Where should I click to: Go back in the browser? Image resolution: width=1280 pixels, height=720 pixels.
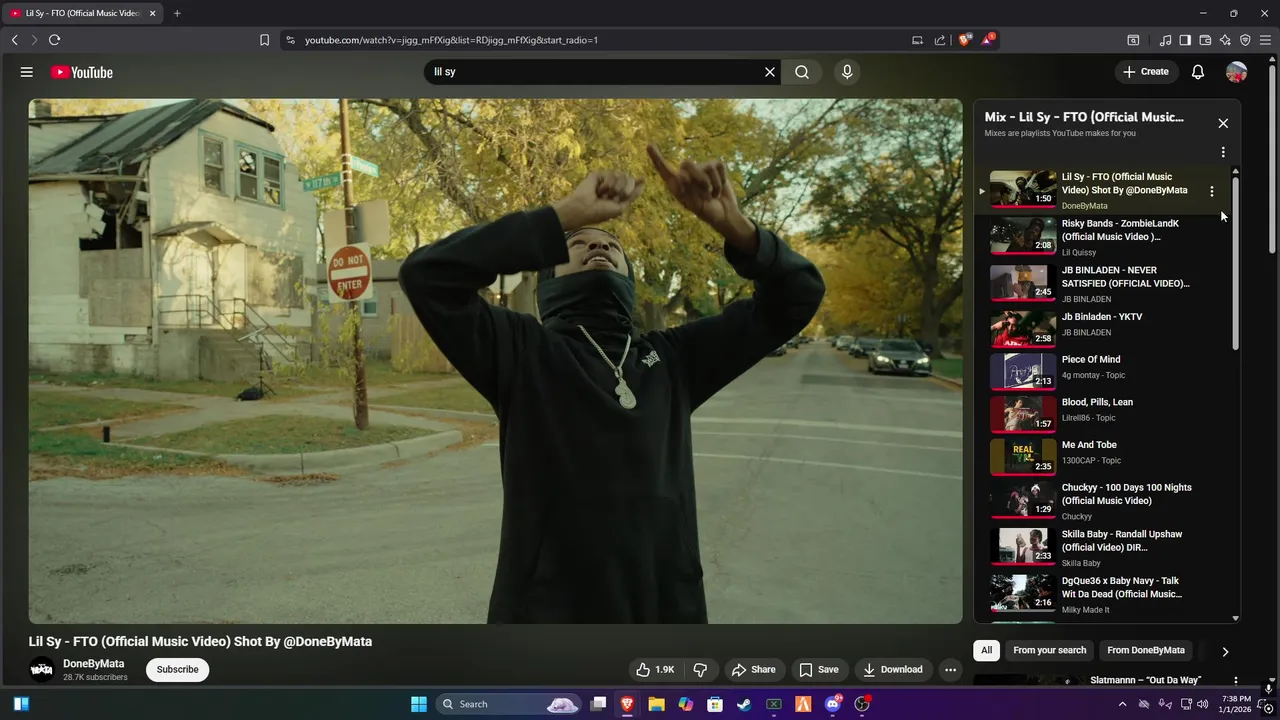tap(15, 40)
